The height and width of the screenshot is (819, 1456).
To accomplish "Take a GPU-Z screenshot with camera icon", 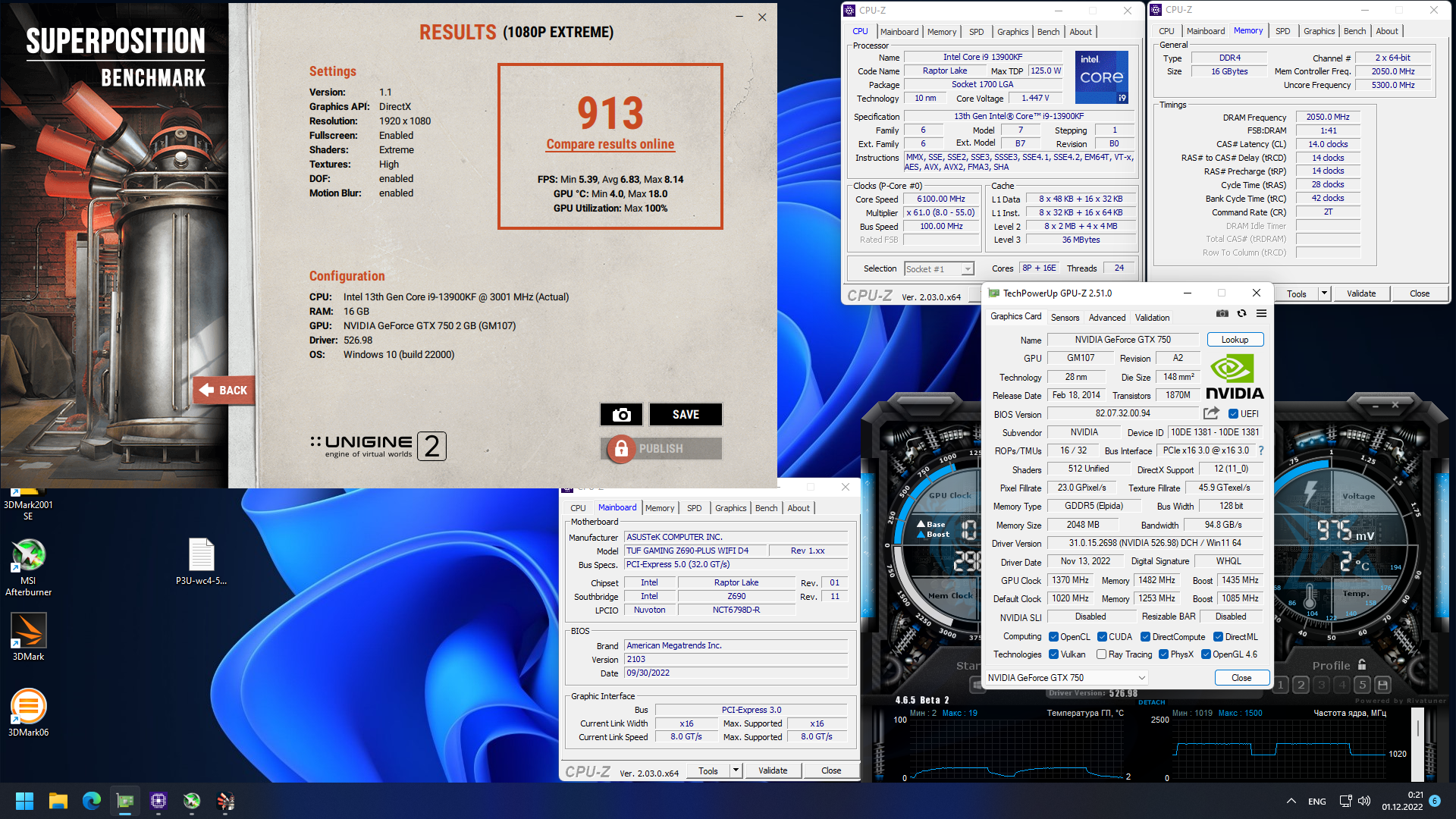I will [x=1222, y=313].
